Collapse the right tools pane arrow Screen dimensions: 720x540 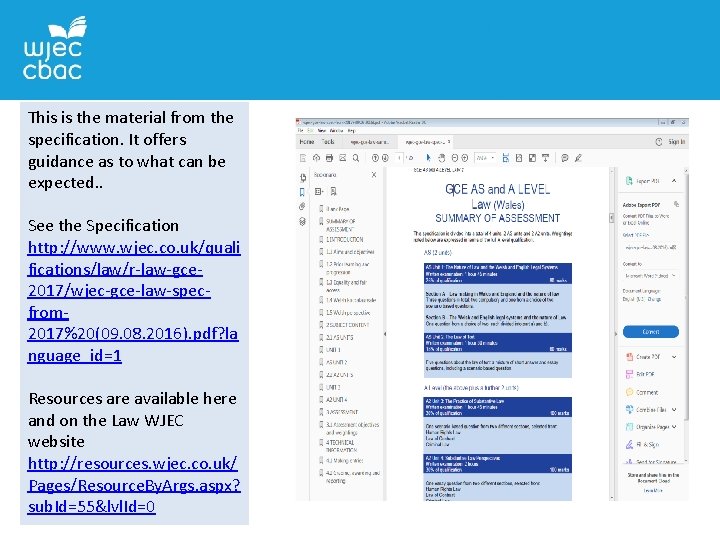coord(616,334)
